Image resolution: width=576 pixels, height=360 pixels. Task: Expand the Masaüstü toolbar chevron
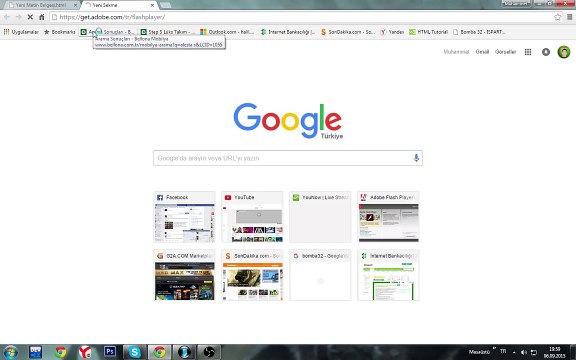494,348
